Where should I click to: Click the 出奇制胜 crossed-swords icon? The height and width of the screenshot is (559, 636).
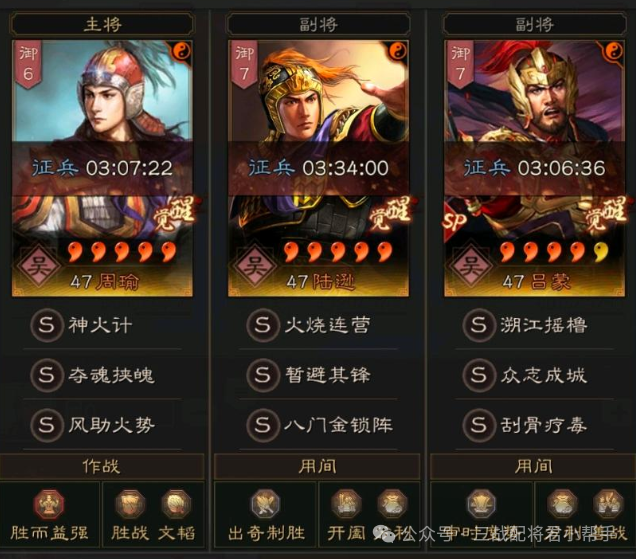point(265,504)
